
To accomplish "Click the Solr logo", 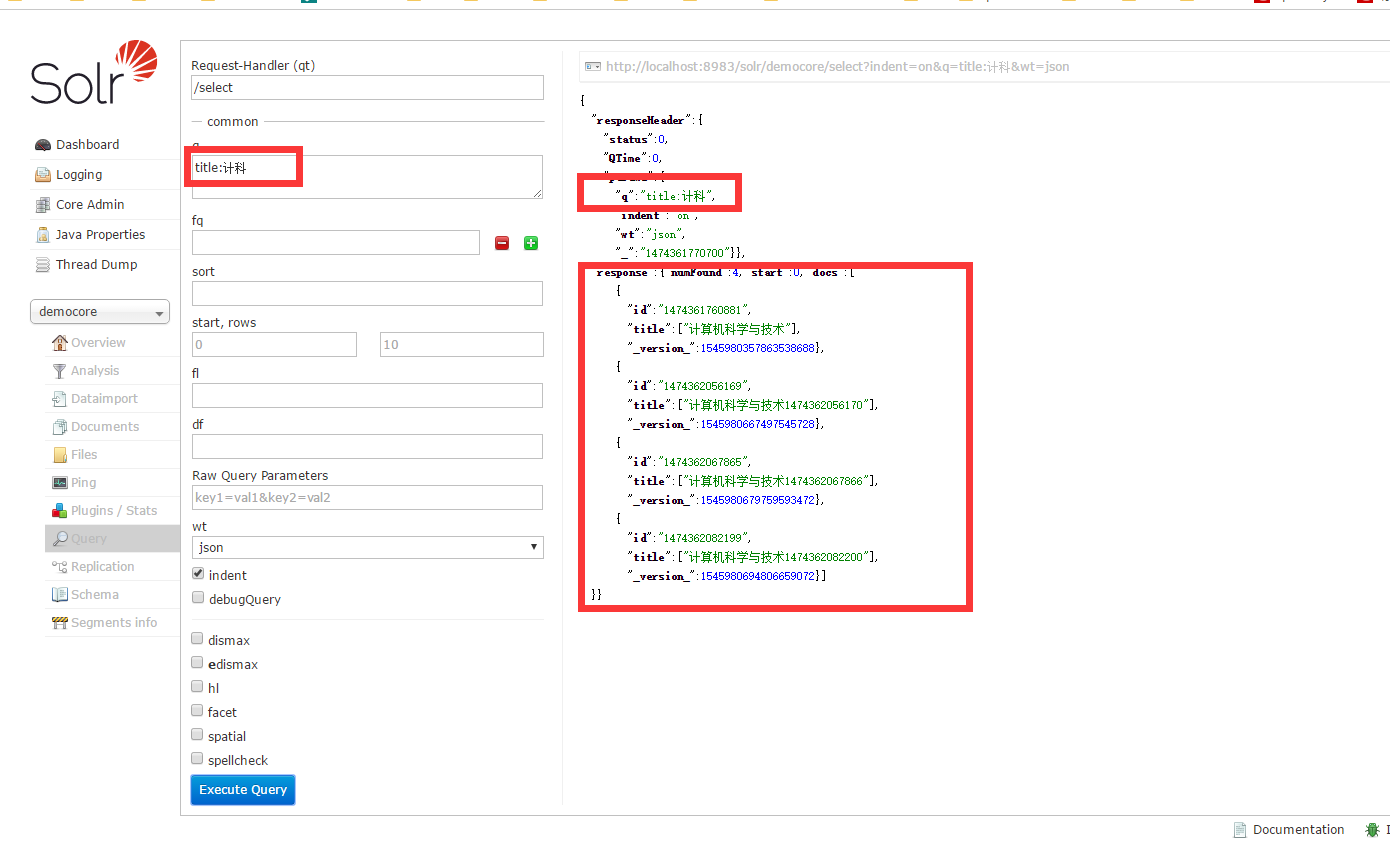I will 94,72.
